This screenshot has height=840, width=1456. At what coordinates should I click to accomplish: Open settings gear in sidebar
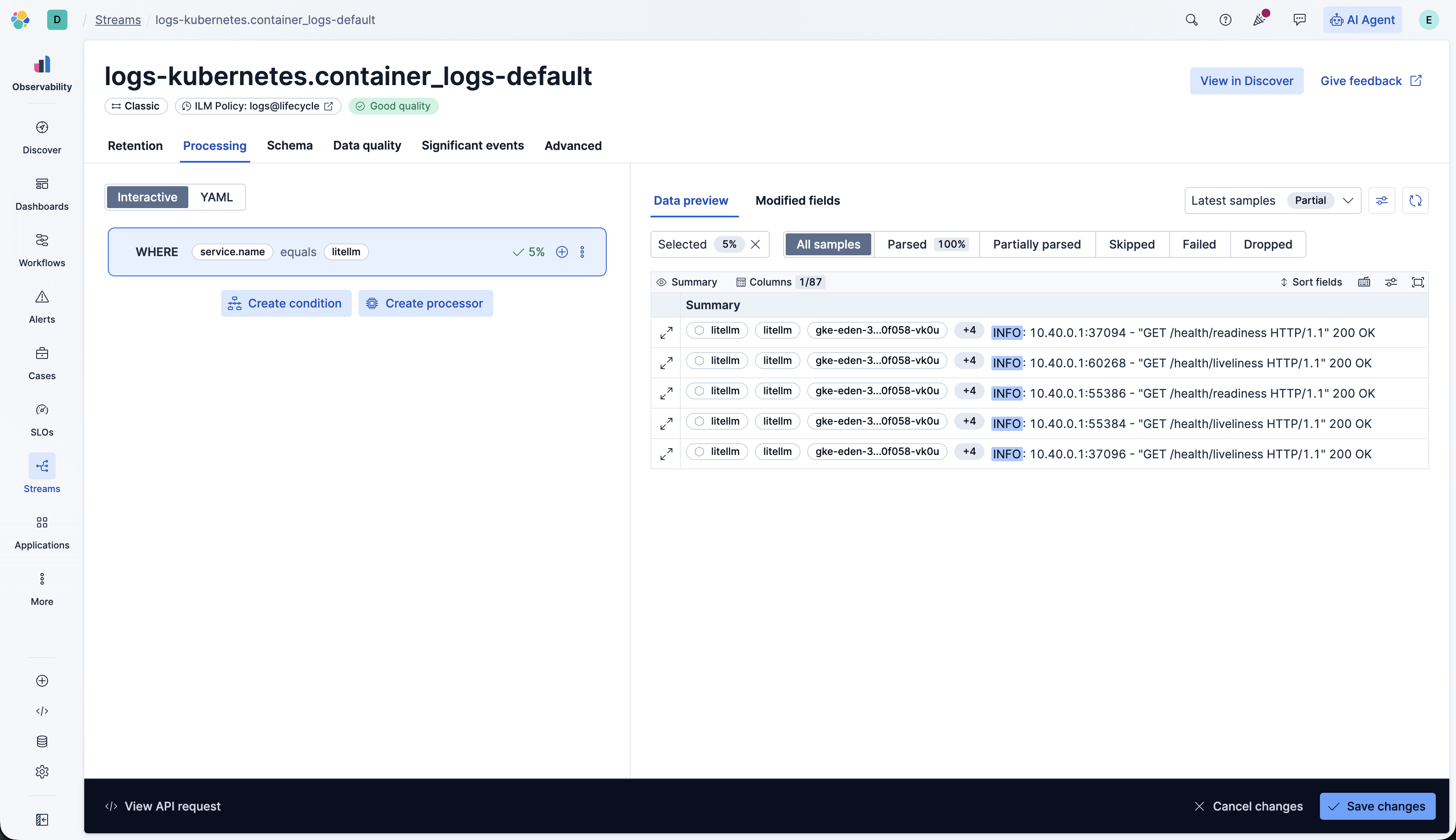coord(42,771)
